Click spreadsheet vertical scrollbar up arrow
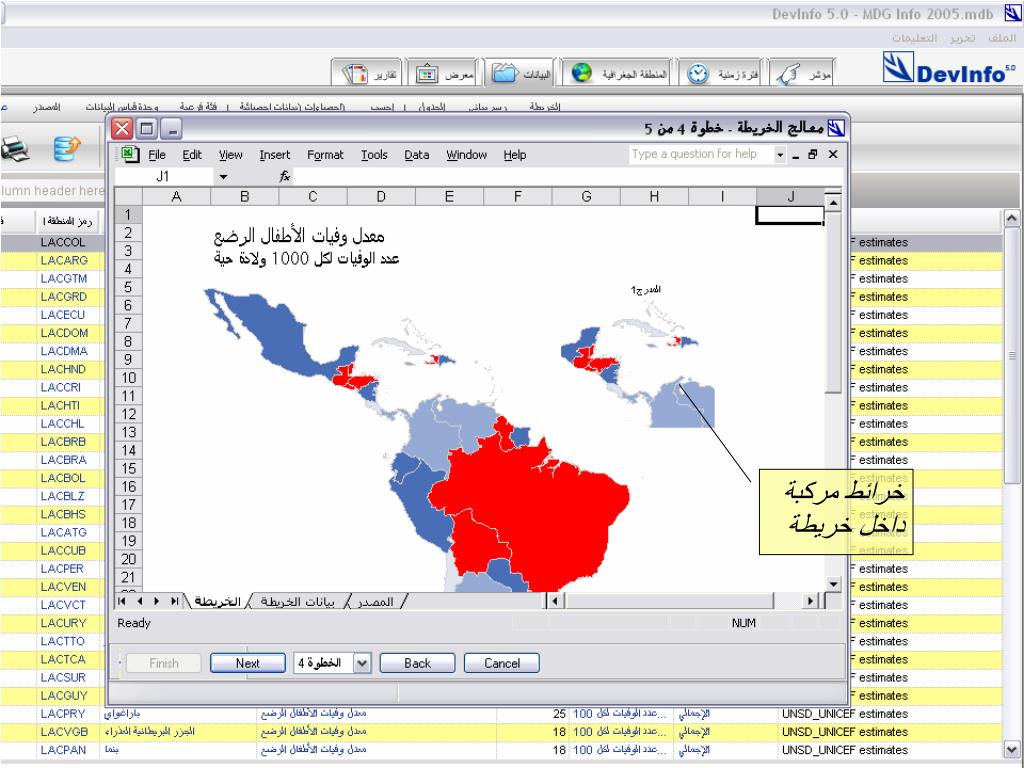This screenshot has height=768, width=1024. 833,203
